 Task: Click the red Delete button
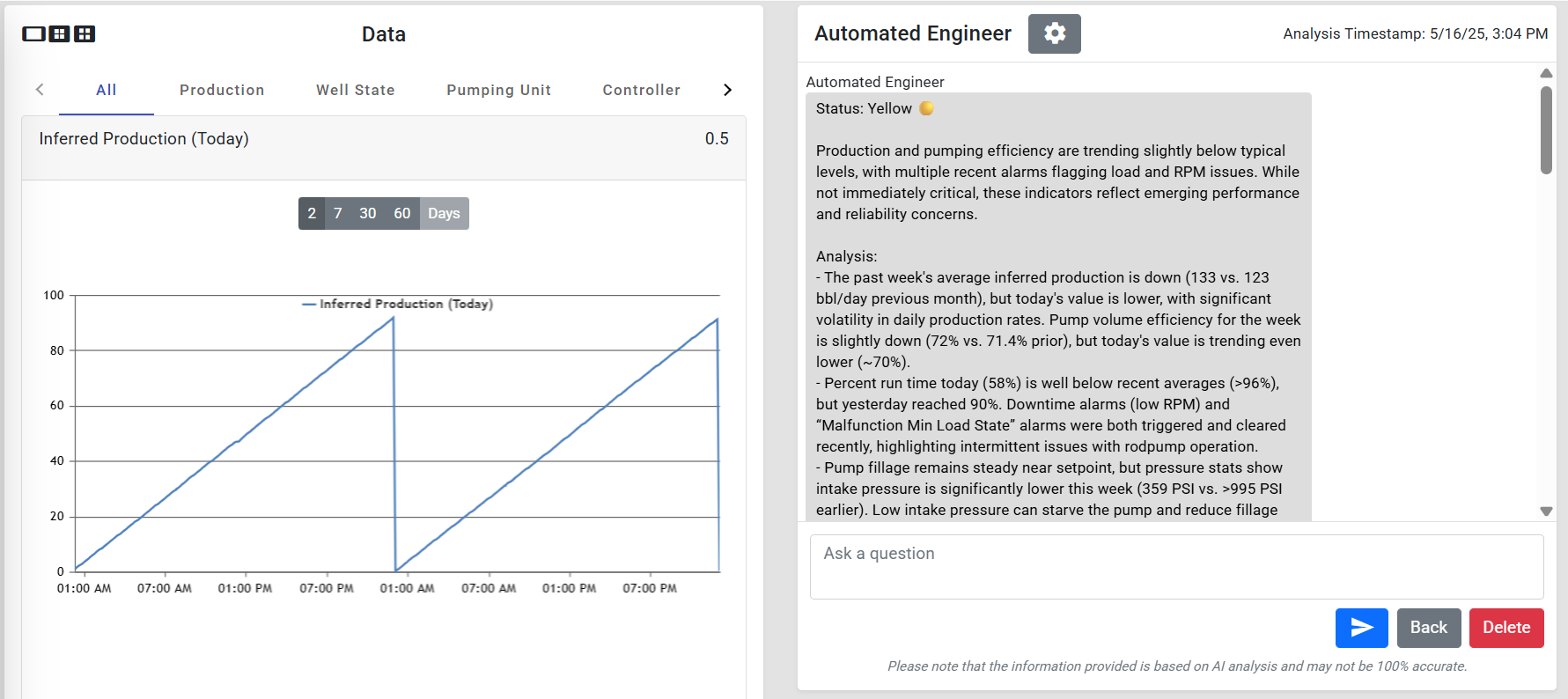tap(1506, 628)
